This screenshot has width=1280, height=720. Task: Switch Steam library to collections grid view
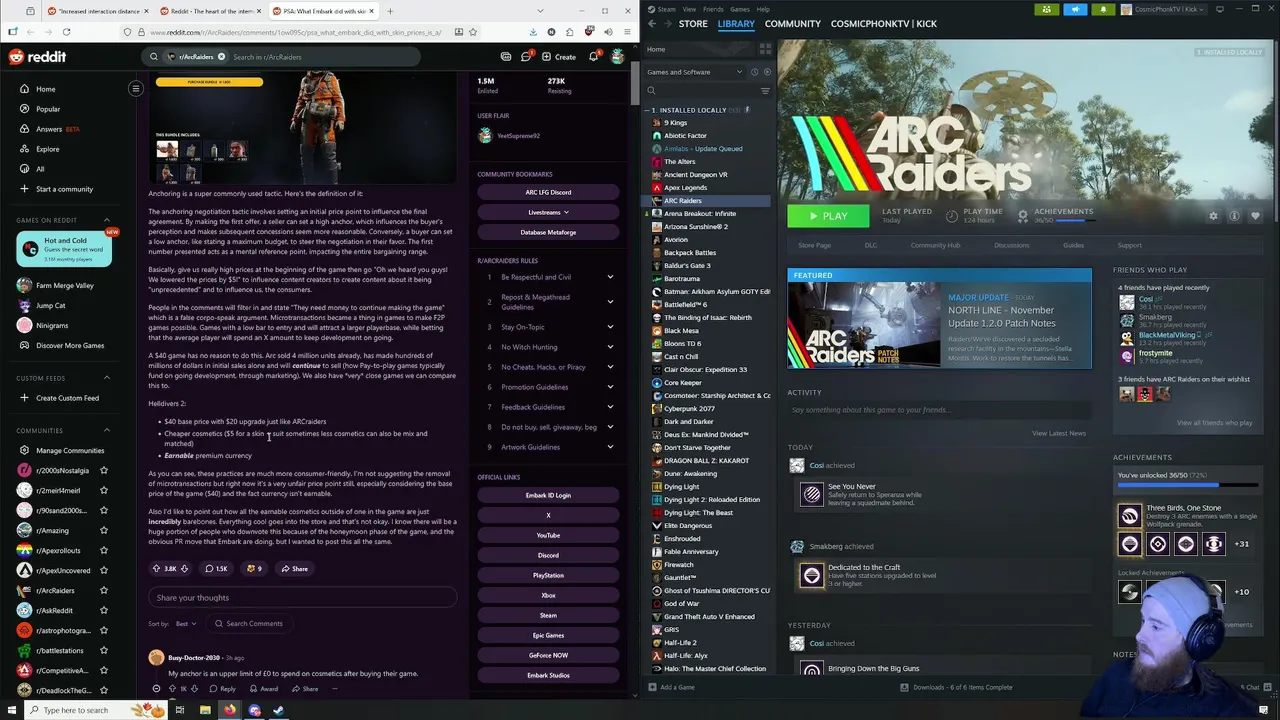click(765, 49)
